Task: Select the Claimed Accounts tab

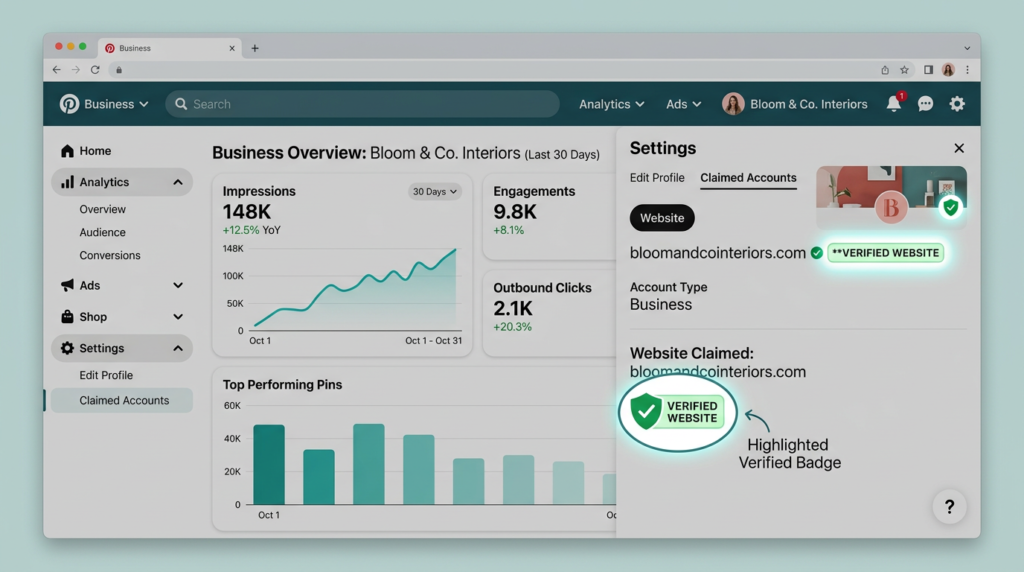Action: (x=748, y=178)
